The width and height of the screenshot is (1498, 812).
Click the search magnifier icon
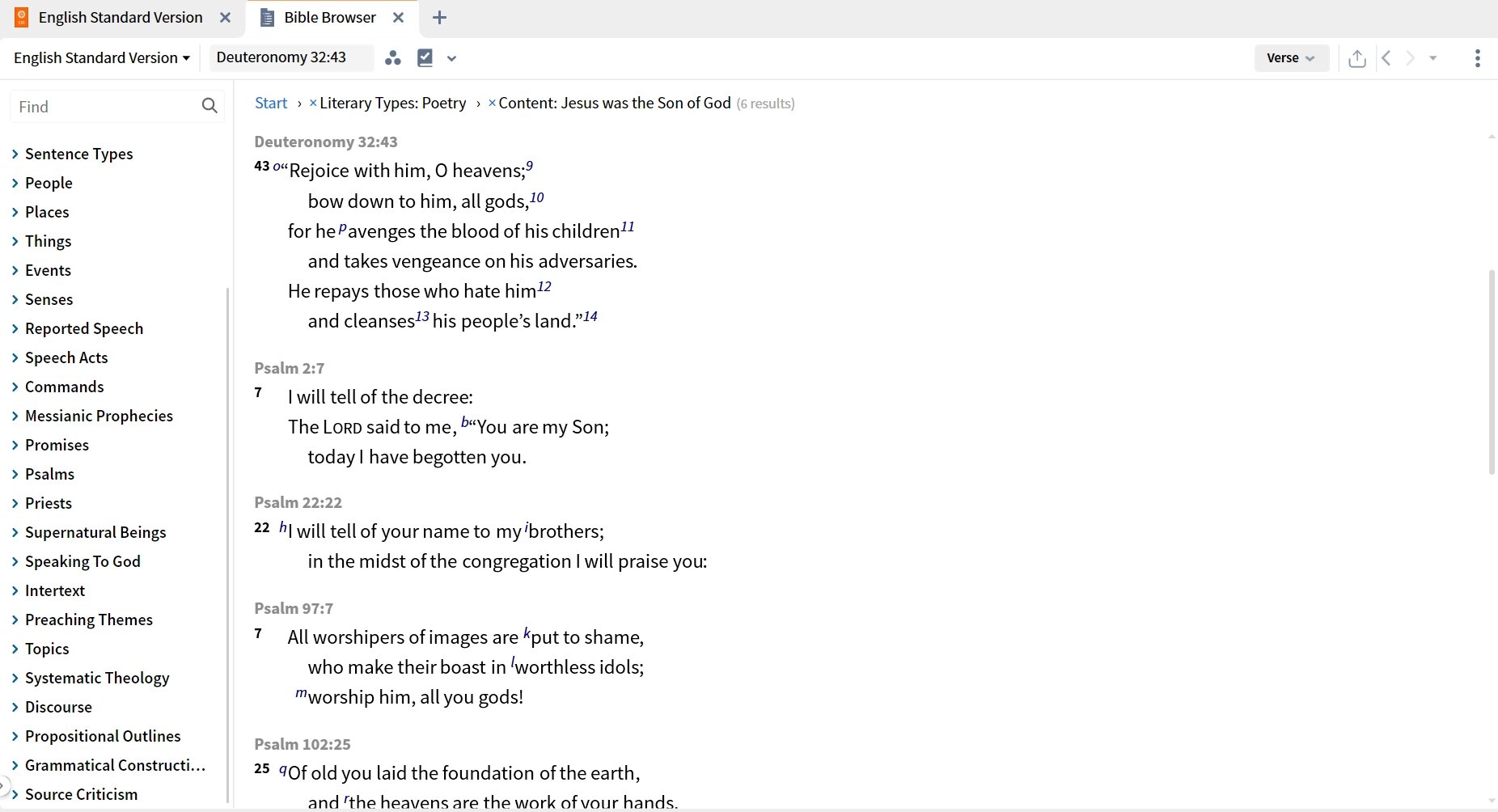[209, 106]
